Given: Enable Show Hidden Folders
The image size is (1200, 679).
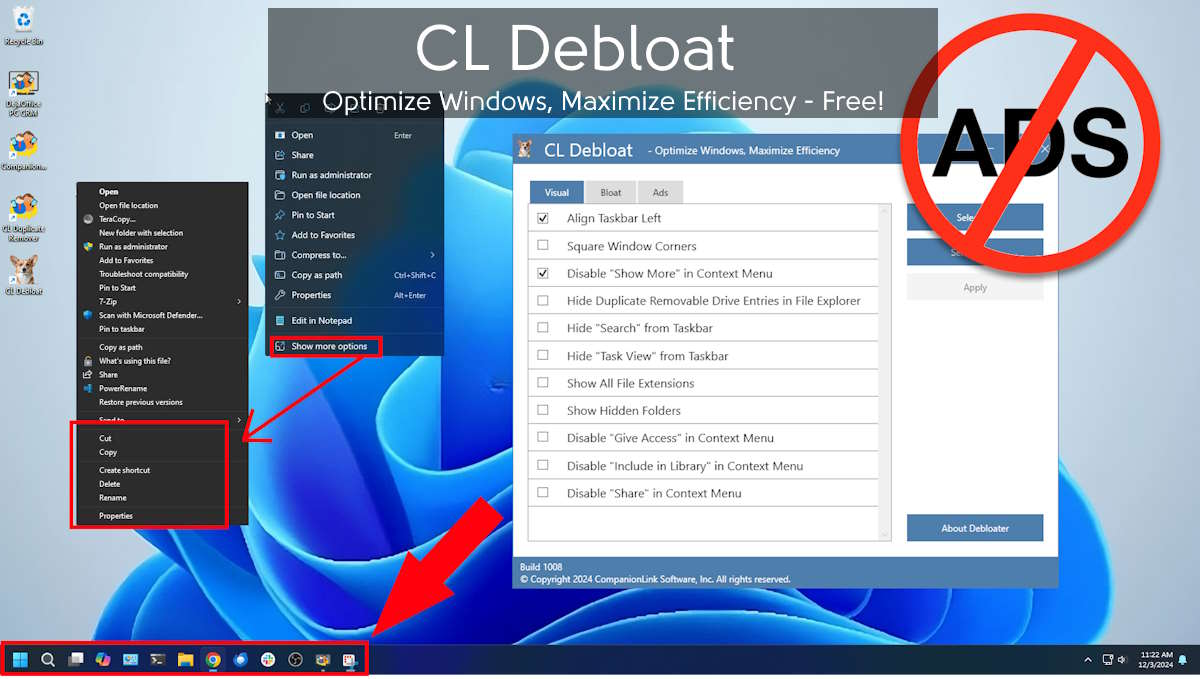Looking at the screenshot, I should click(x=543, y=410).
